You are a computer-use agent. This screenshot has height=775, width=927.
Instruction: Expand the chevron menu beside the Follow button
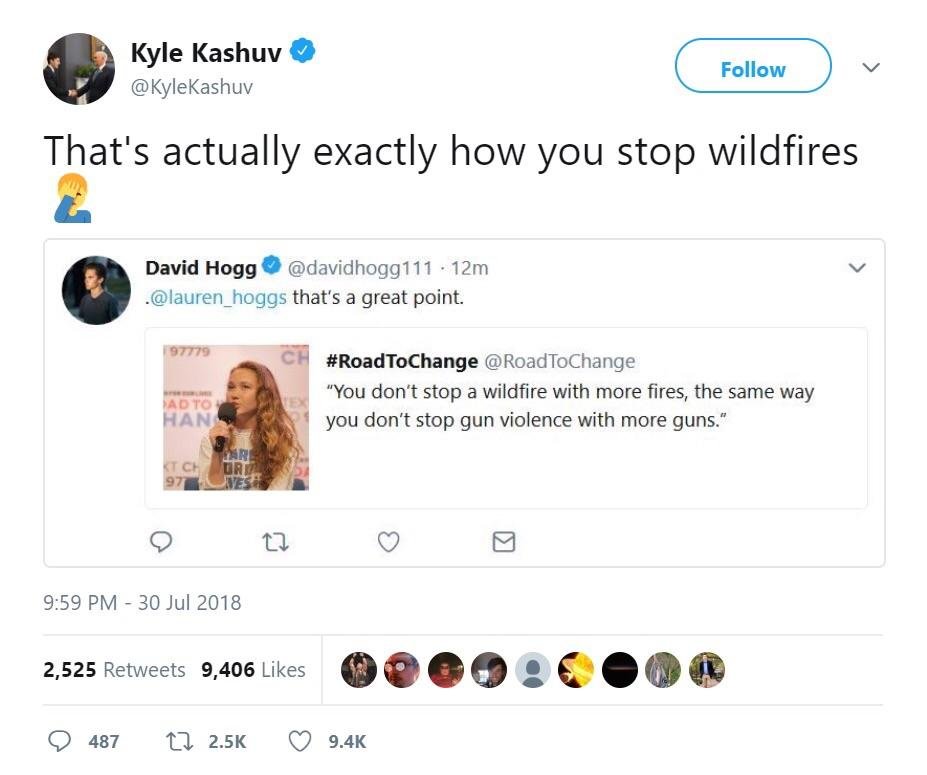coord(871,67)
